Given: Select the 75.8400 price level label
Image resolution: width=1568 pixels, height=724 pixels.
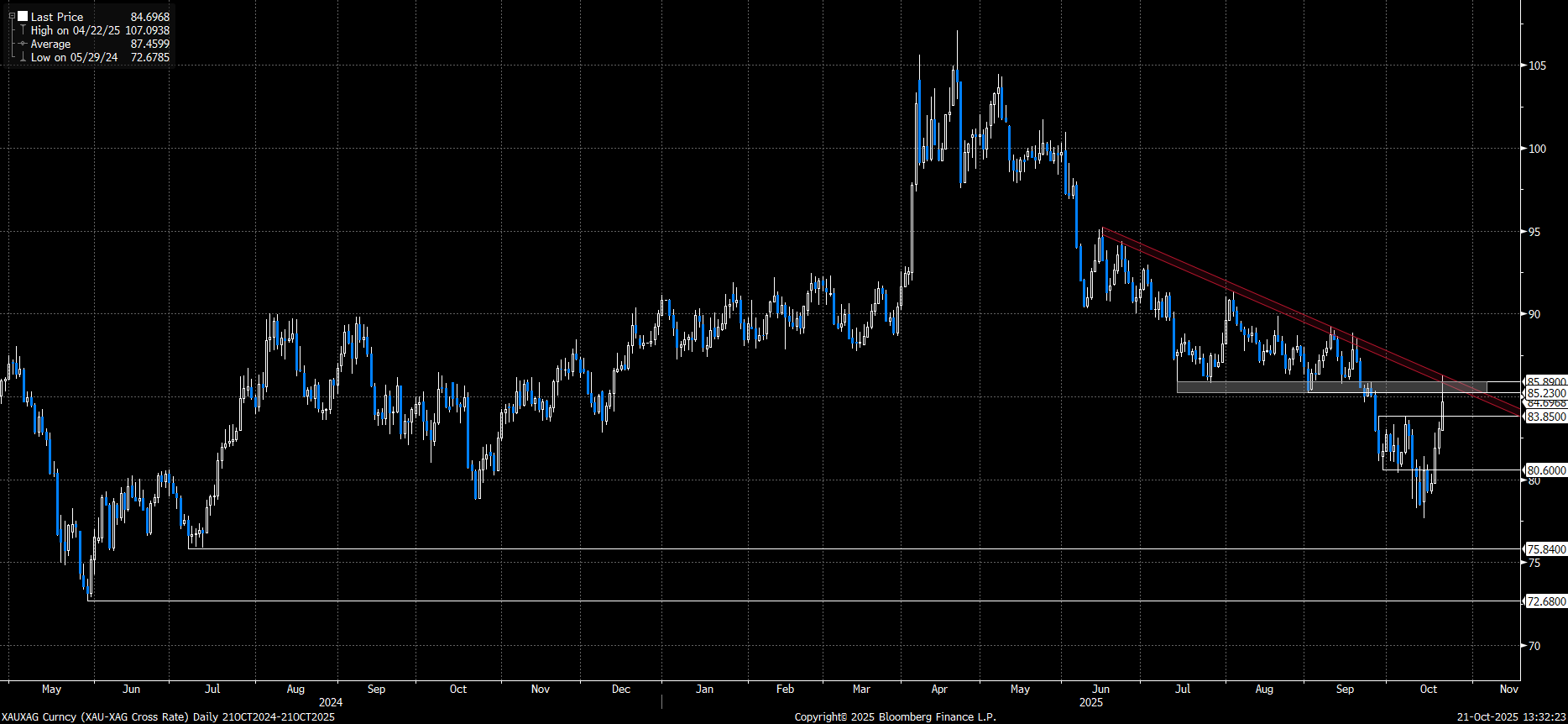Looking at the screenshot, I should [x=1545, y=549].
